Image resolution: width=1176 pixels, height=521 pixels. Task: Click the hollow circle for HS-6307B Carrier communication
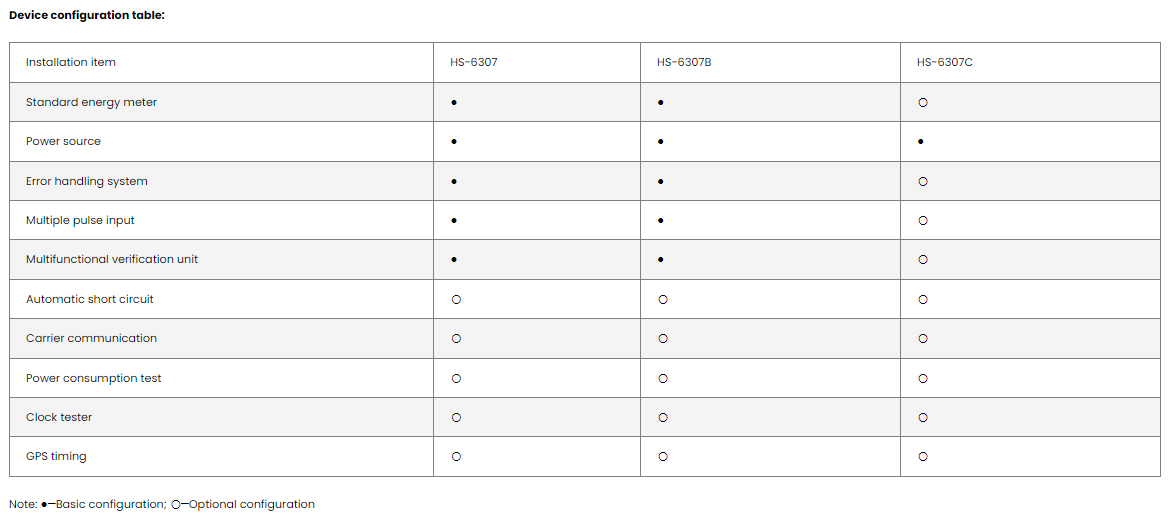coord(663,339)
